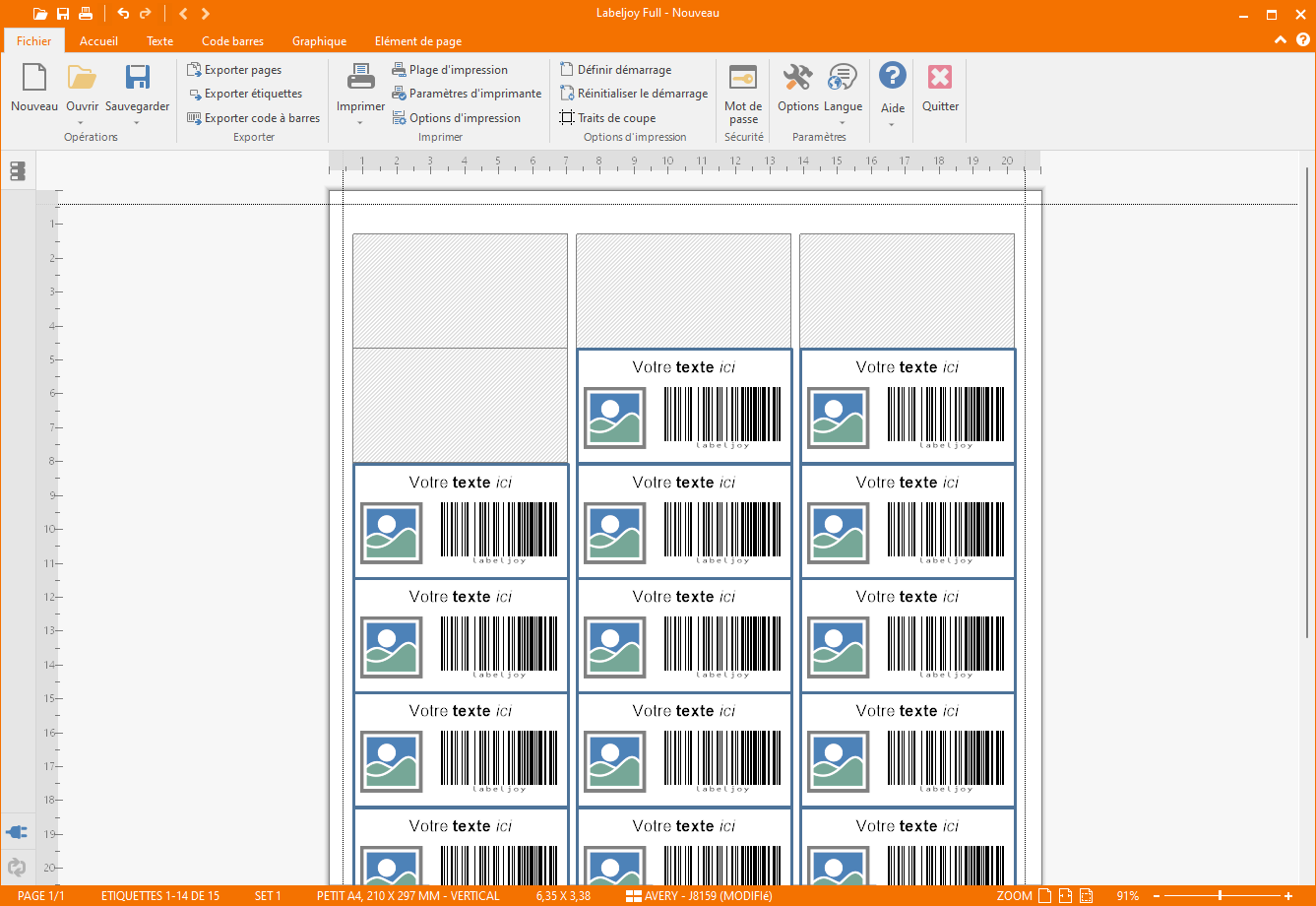Open the Options tools icon
Screen dimensions: 1316x906
(x=797, y=78)
